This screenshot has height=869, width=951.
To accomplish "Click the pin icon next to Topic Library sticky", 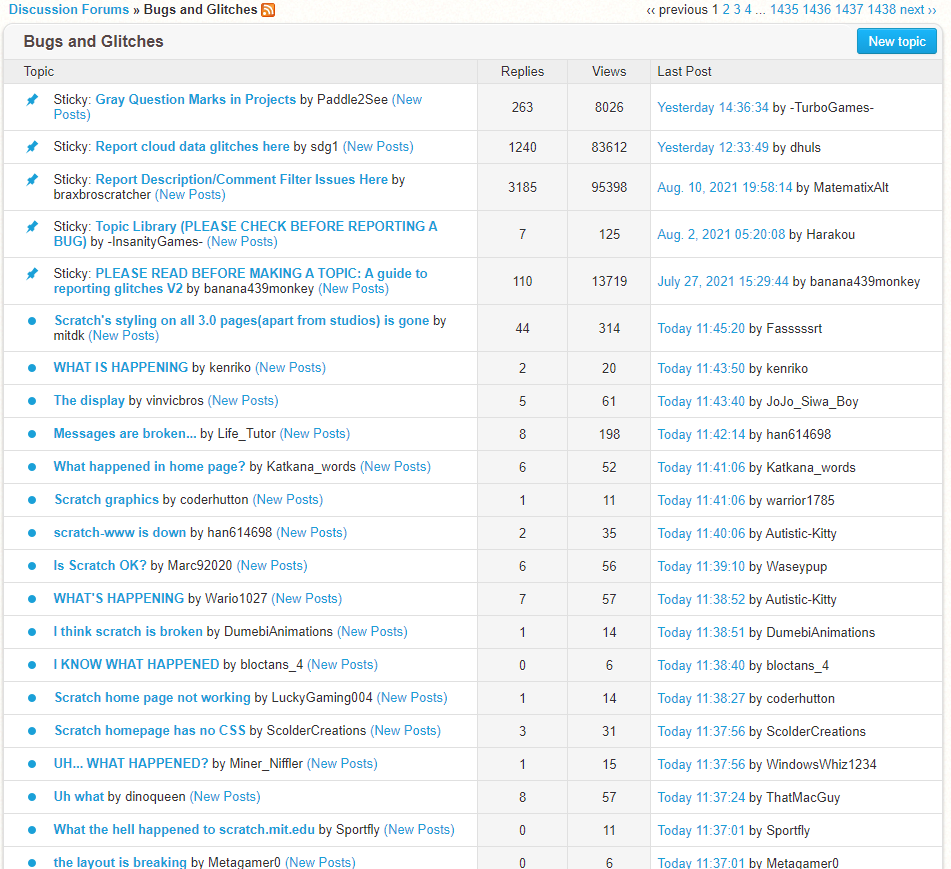I will pyautogui.click(x=32, y=226).
